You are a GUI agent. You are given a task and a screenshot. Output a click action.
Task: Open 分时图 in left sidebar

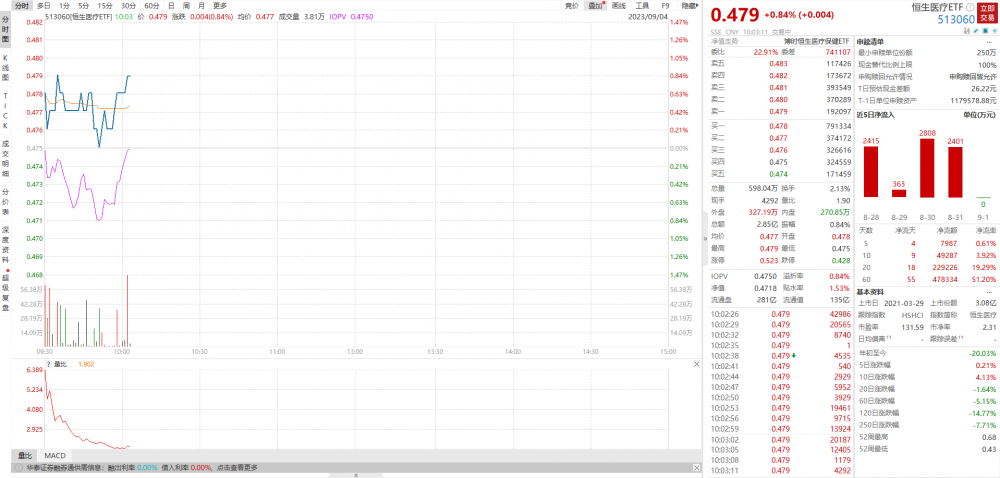pos(6,29)
